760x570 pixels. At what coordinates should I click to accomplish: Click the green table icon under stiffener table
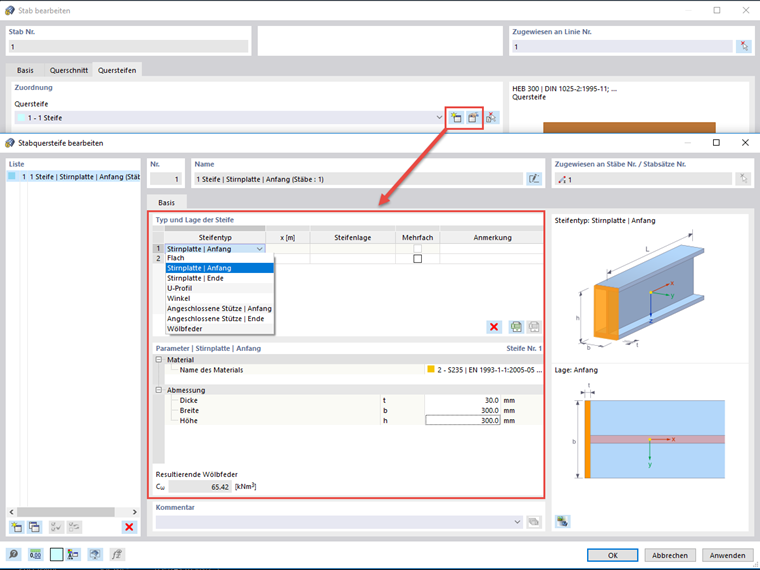pyautogui.click(x=516, y=327)
